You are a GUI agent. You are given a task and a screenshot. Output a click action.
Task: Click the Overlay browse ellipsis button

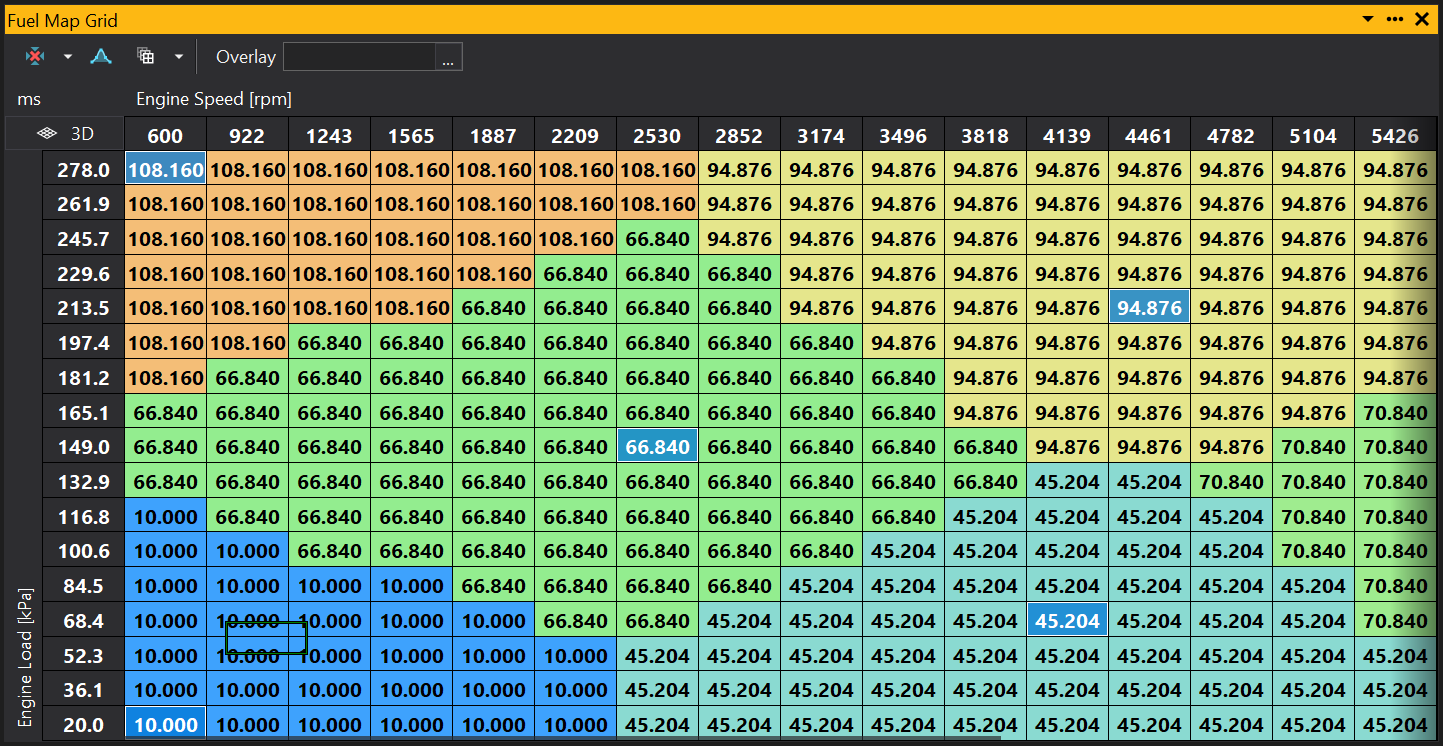coord(448,57)
